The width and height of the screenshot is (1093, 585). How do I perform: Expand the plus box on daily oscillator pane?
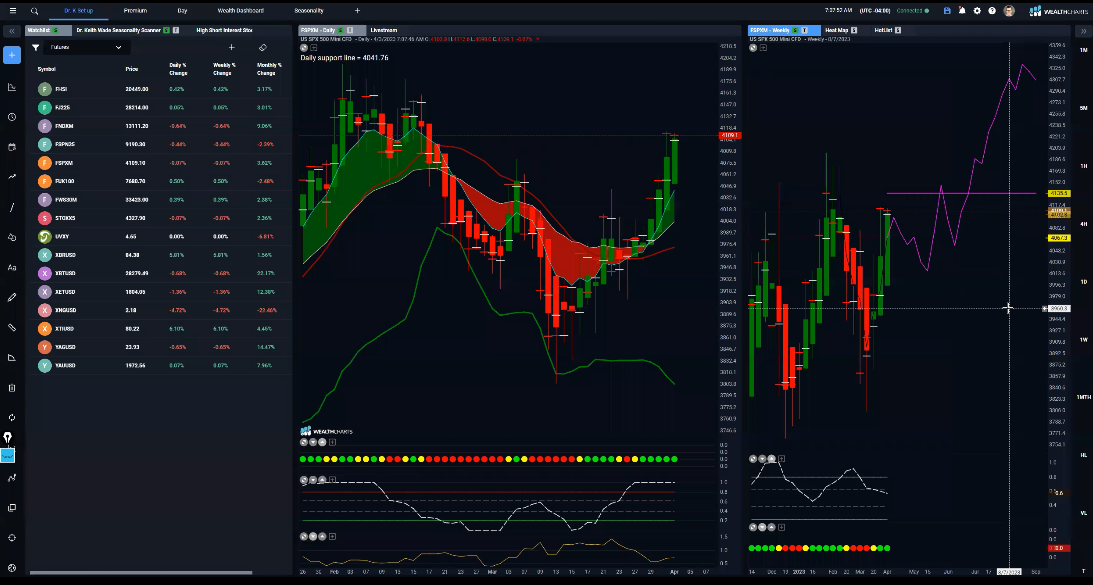(333, 480)
